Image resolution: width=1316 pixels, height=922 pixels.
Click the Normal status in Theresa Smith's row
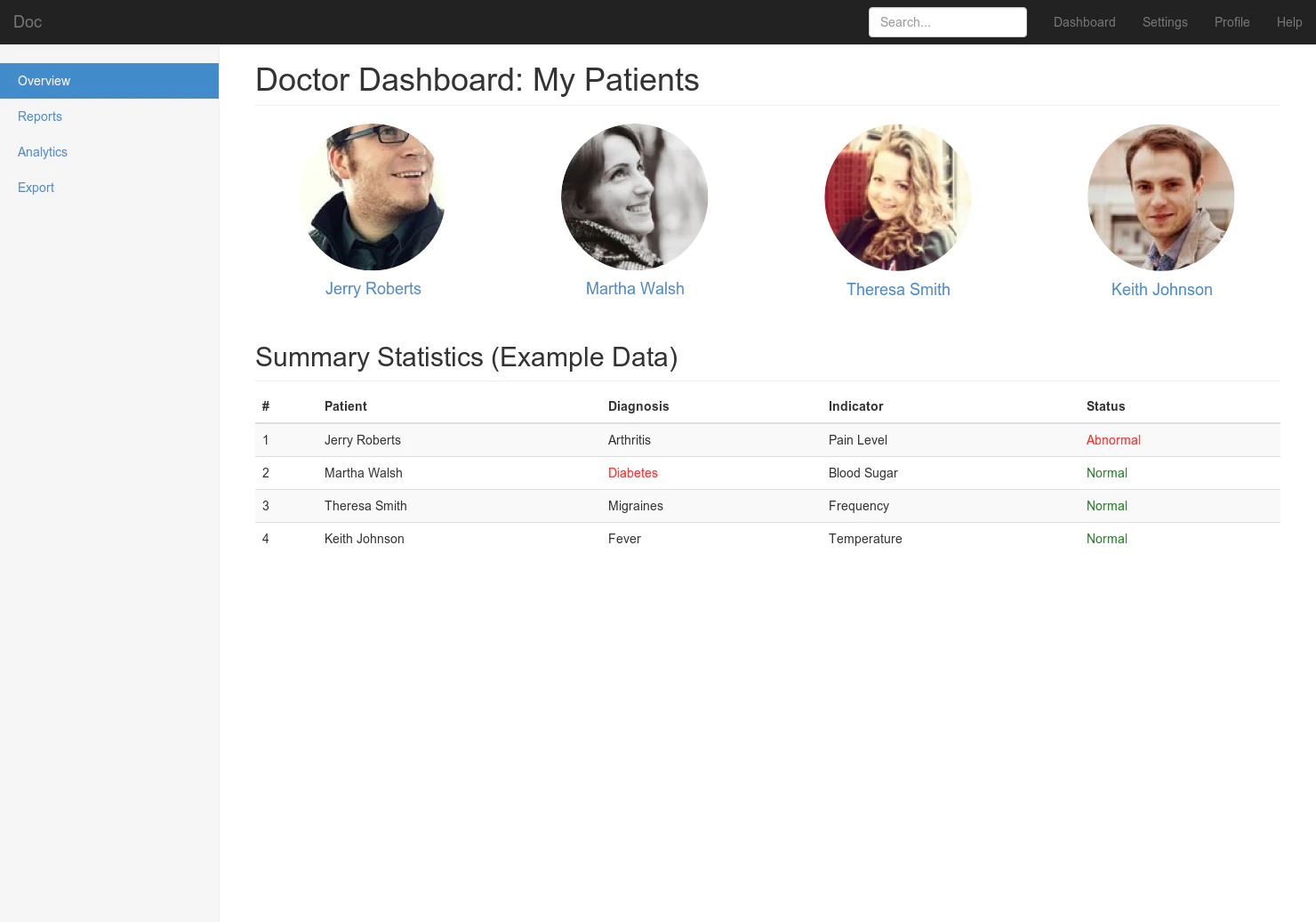click(x=1107, y=506)
